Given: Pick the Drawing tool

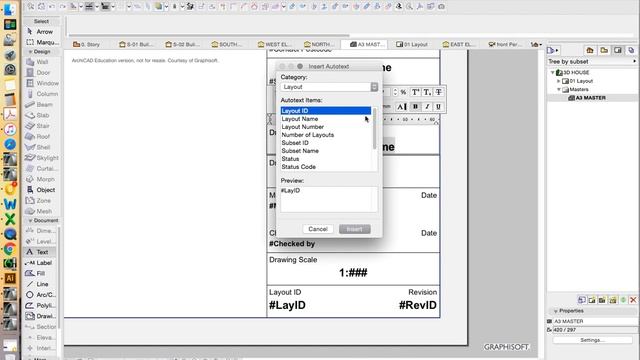Looking at the screenshot, I should 41,316.
